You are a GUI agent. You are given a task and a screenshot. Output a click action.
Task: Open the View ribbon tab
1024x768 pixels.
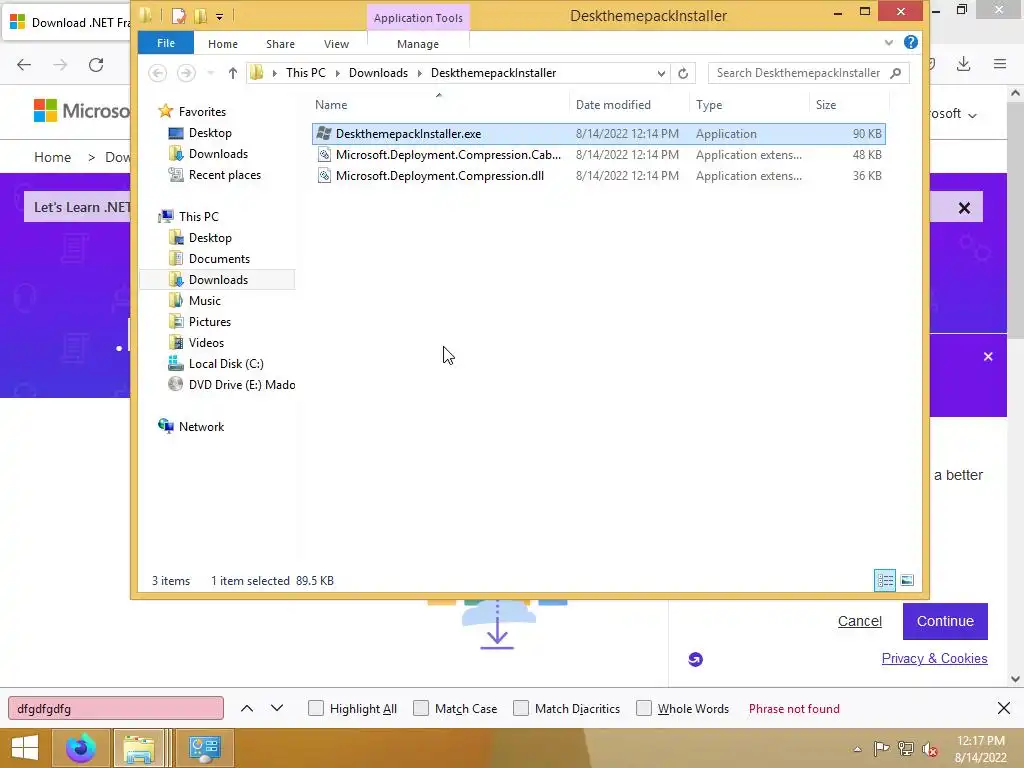coord(336,44)
